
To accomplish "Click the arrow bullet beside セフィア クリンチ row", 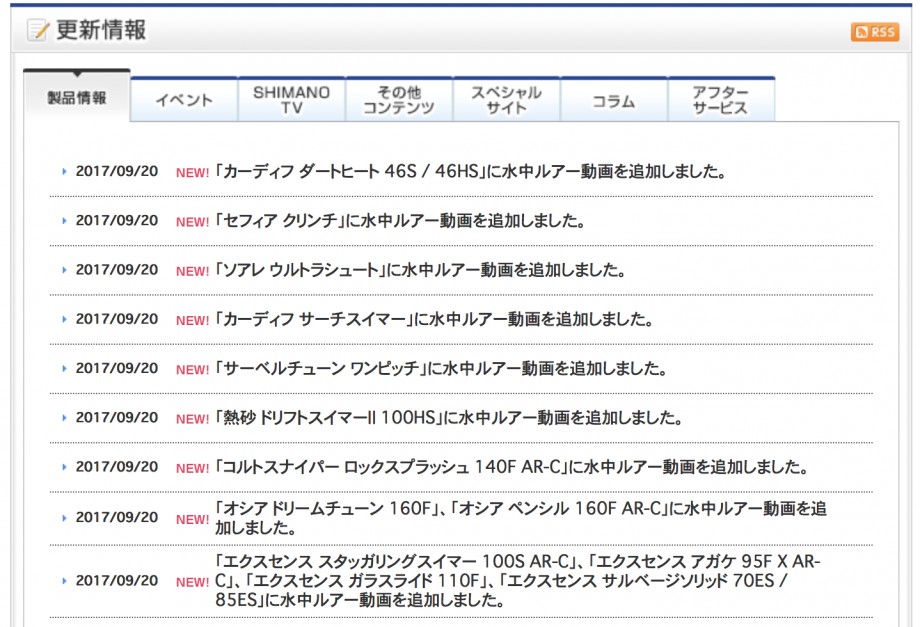I will [x=64, y=221].
